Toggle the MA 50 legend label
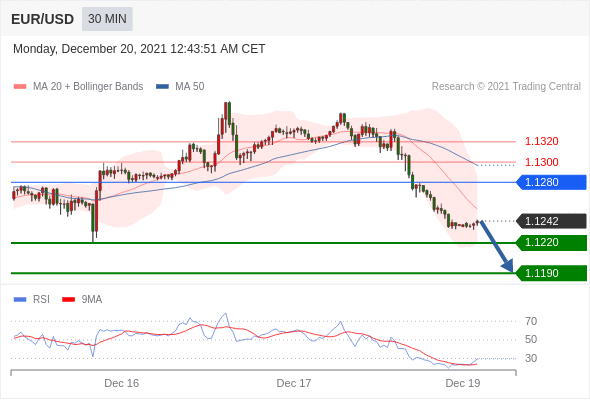This screenshot has height=400, width=590. coord(190,87)
